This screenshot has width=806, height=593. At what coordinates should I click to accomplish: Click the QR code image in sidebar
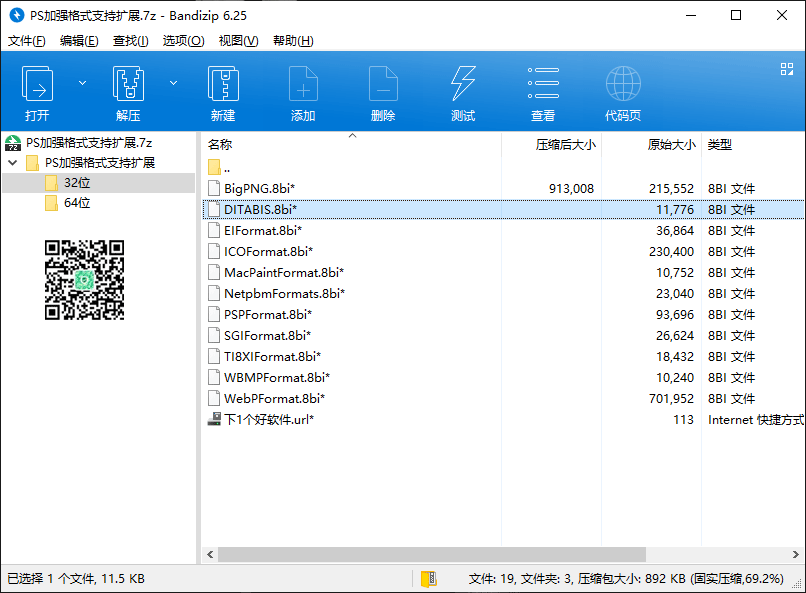(x=85, y=280)
